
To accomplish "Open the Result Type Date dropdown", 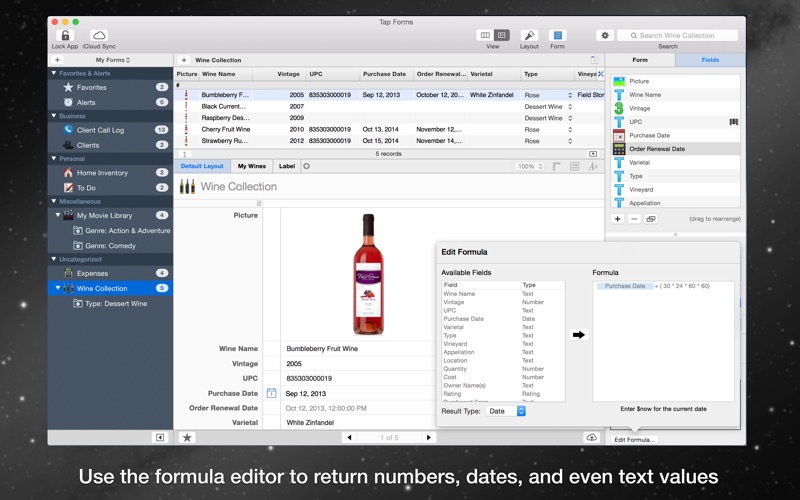I will point(506,411).
